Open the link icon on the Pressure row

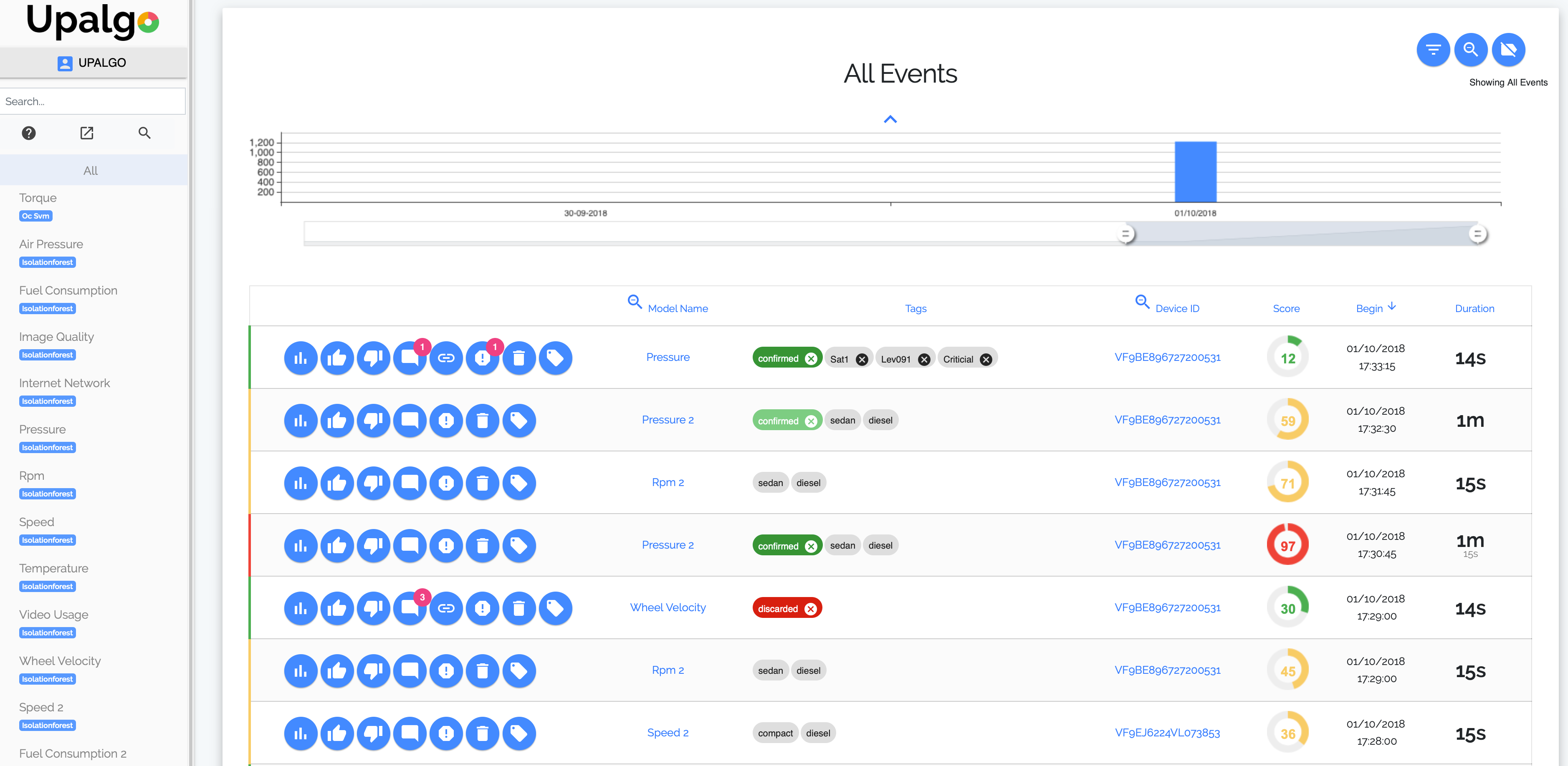click(446, 358)
